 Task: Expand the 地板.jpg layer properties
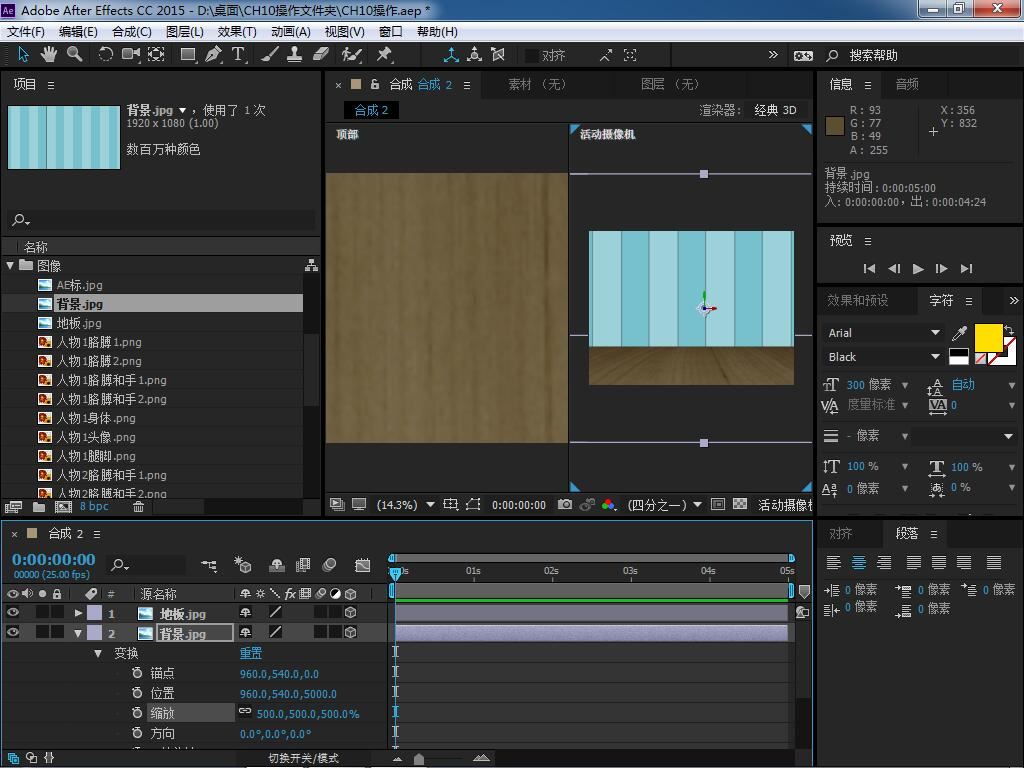click(x=78, y=613)
